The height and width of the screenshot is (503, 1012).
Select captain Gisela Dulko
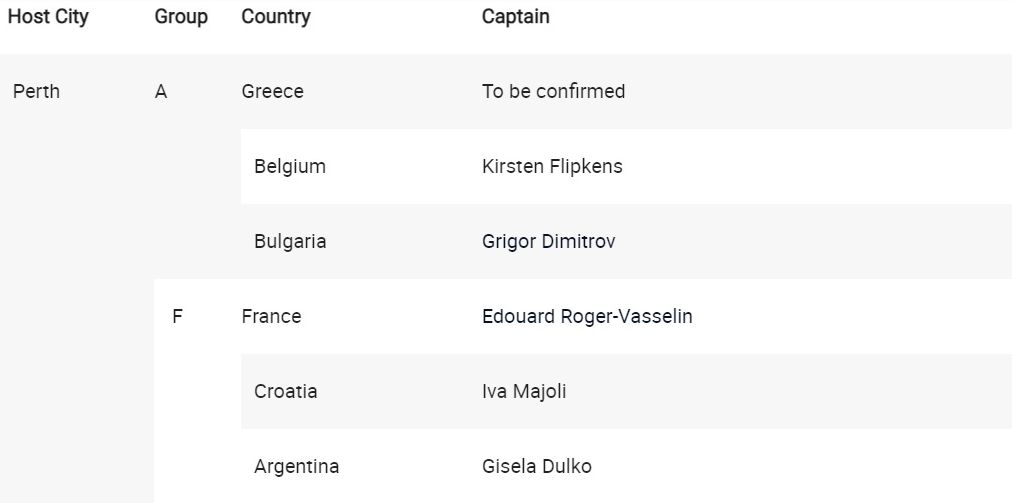coord(536,466)
